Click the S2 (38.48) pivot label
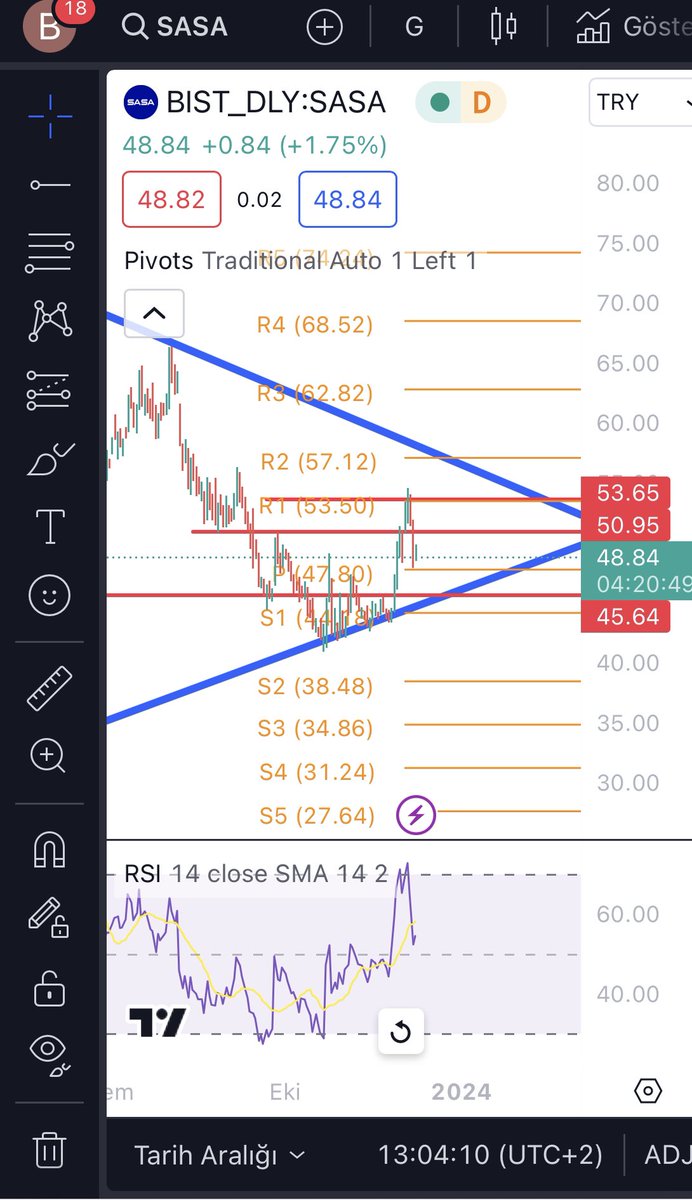This screenshot has height=1200, width=692. (x=316, y=686)
